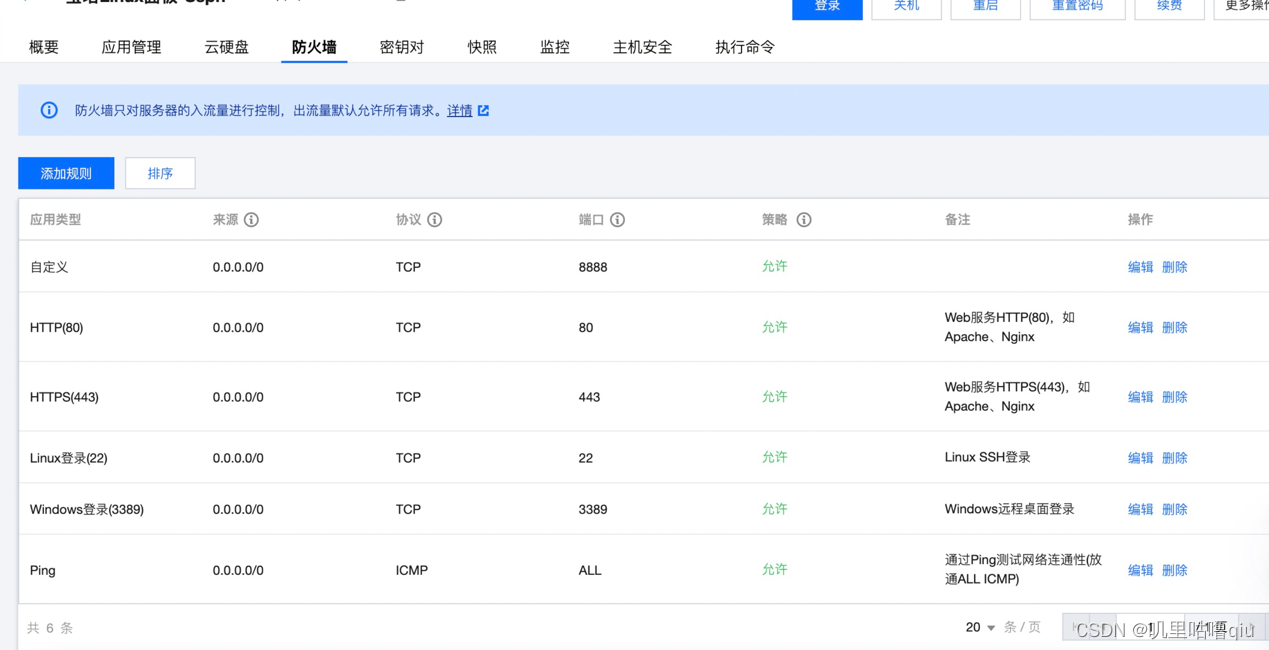Select the 防火墙 tab
1269x650 pixels.
coord(314,47)
